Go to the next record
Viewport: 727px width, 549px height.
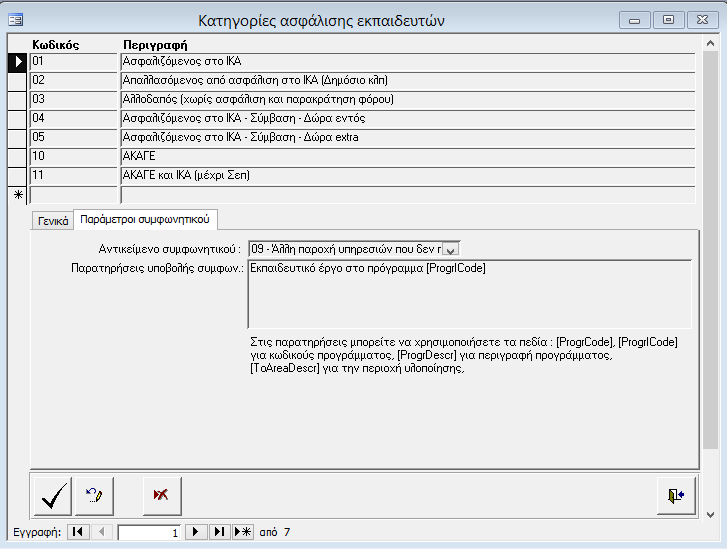pos(197,532)
